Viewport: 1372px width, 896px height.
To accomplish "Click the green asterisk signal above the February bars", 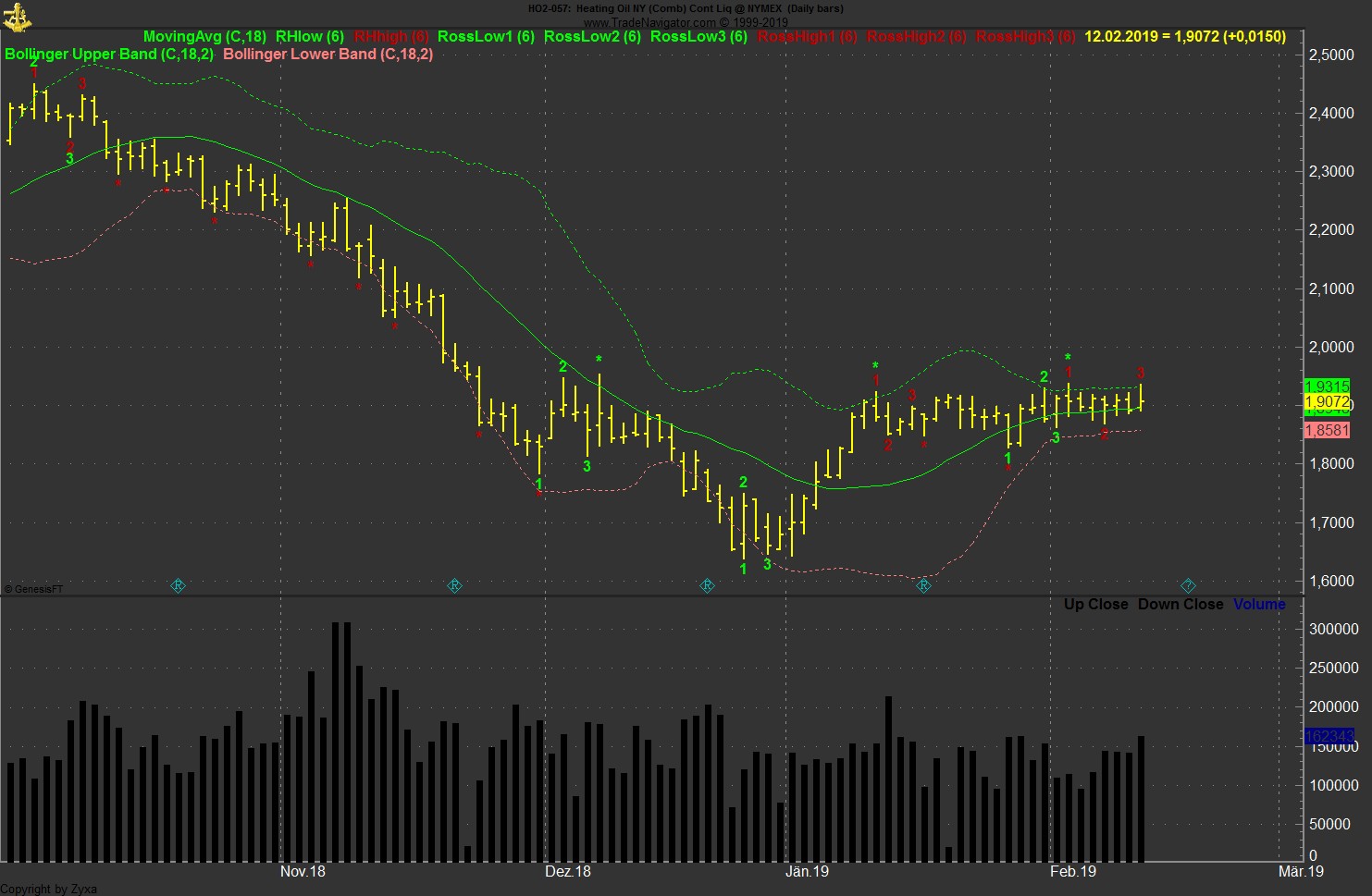I will [x=1068, y=358].
